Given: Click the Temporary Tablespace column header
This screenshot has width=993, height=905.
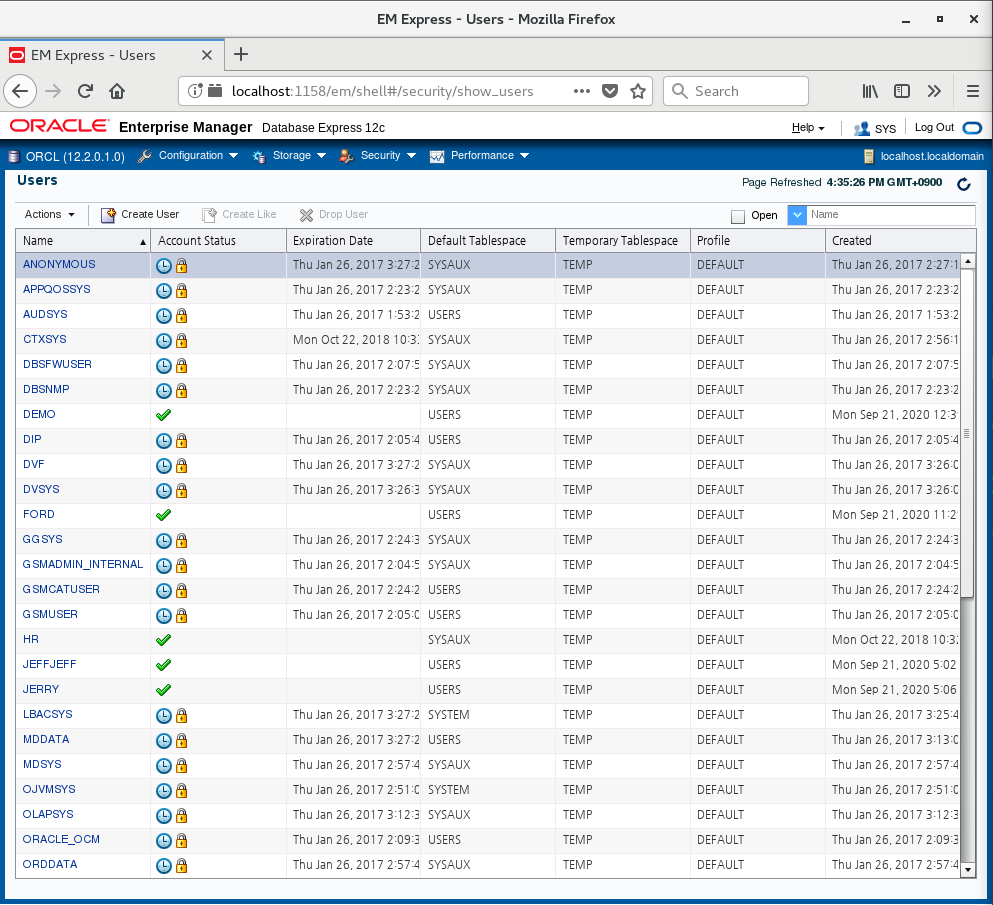Looking at the screenshot, I should pyautogui.click(x=623, y=241).
